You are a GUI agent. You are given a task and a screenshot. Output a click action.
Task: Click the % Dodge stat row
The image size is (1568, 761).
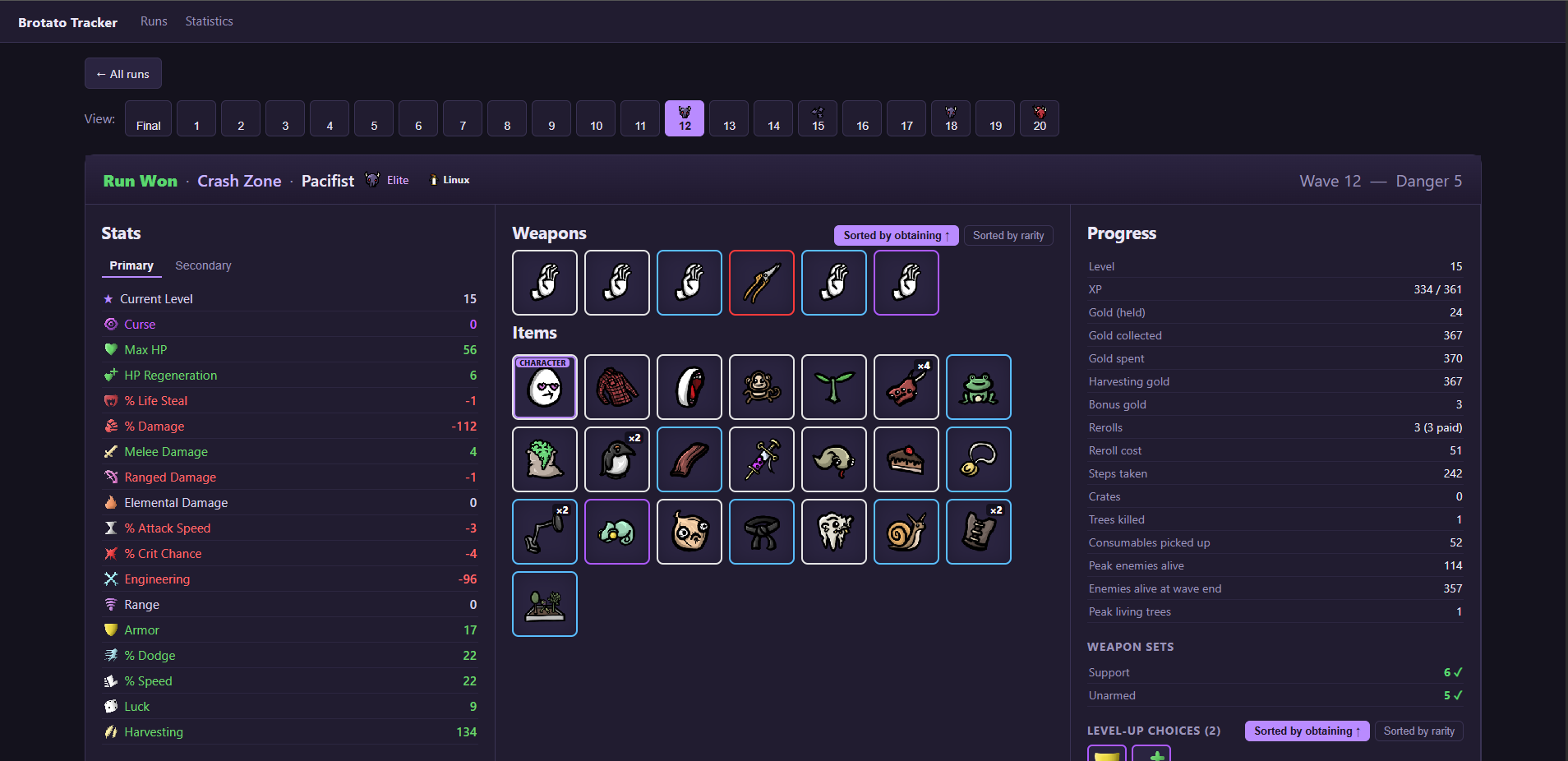tap(290, 656)
